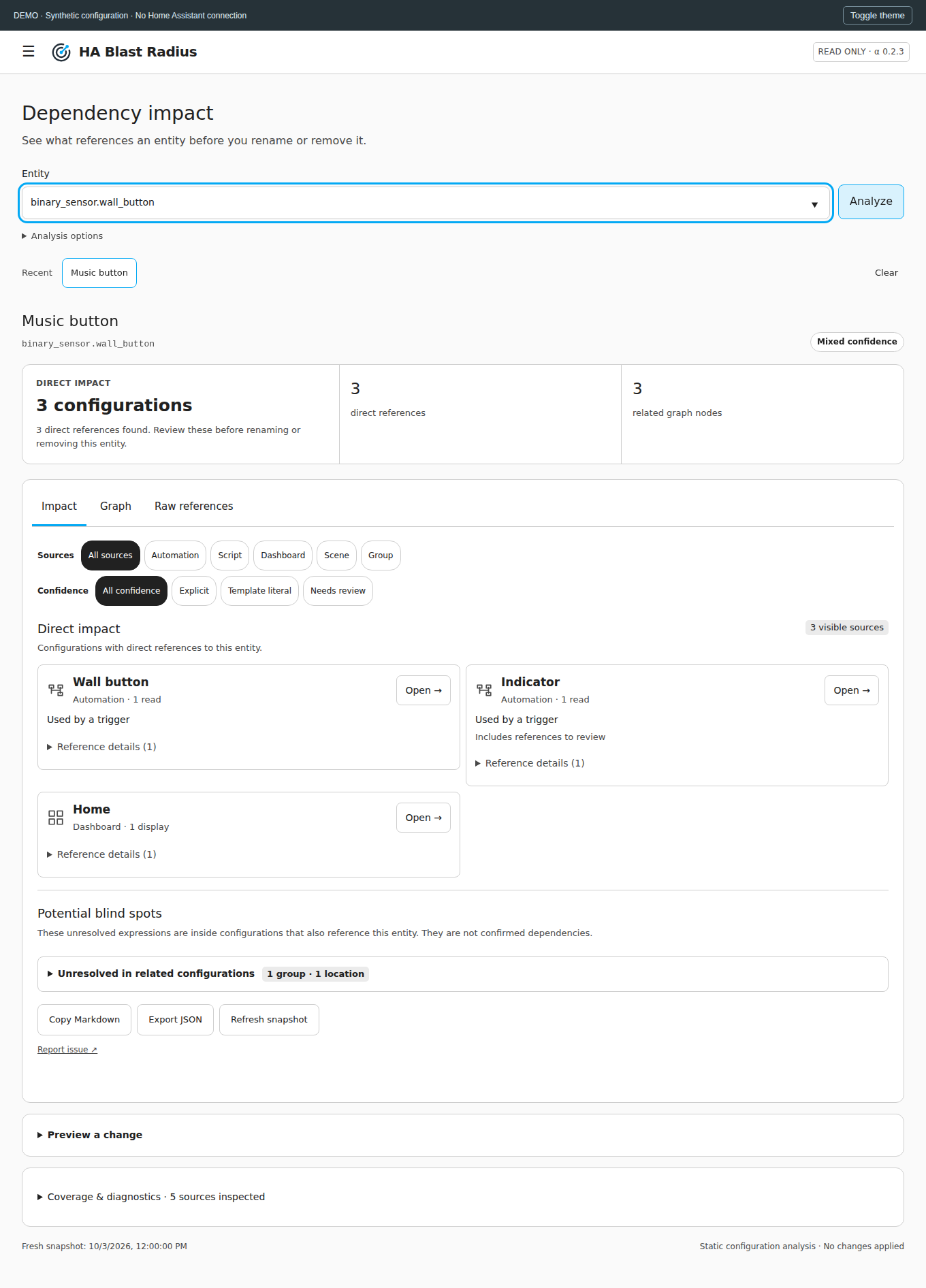Switch to the Raw references tab
The image size is (926, 1288).
tap(194, 506)
